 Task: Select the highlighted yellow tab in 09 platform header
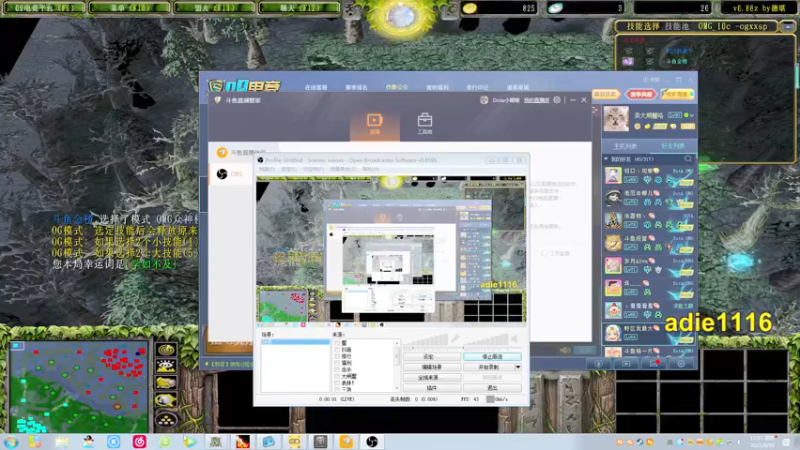click(396, 87)
